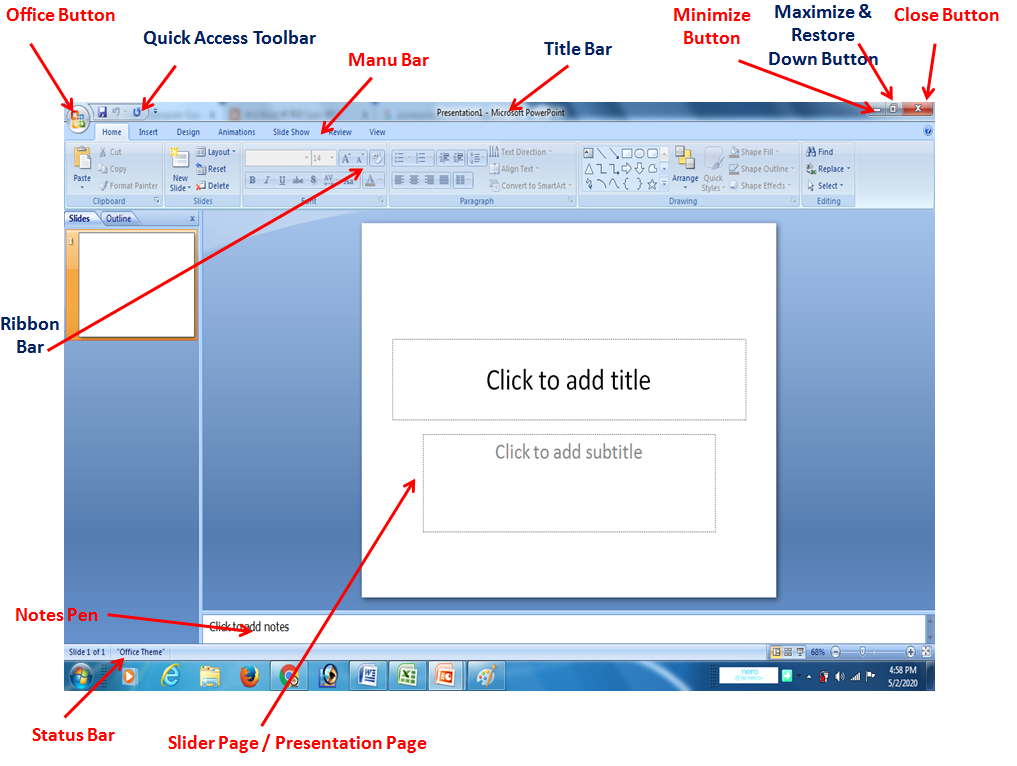Adjust the zoom slider handle

click(862, 651)
